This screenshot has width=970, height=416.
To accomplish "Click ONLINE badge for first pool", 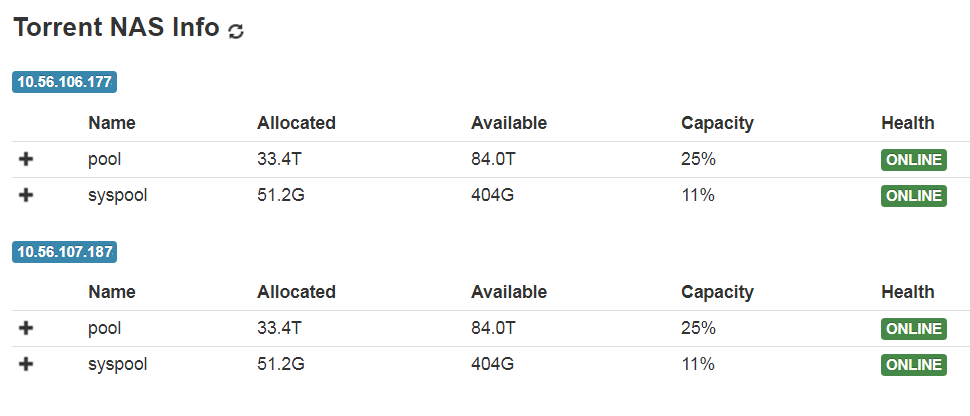I will 913,160.
